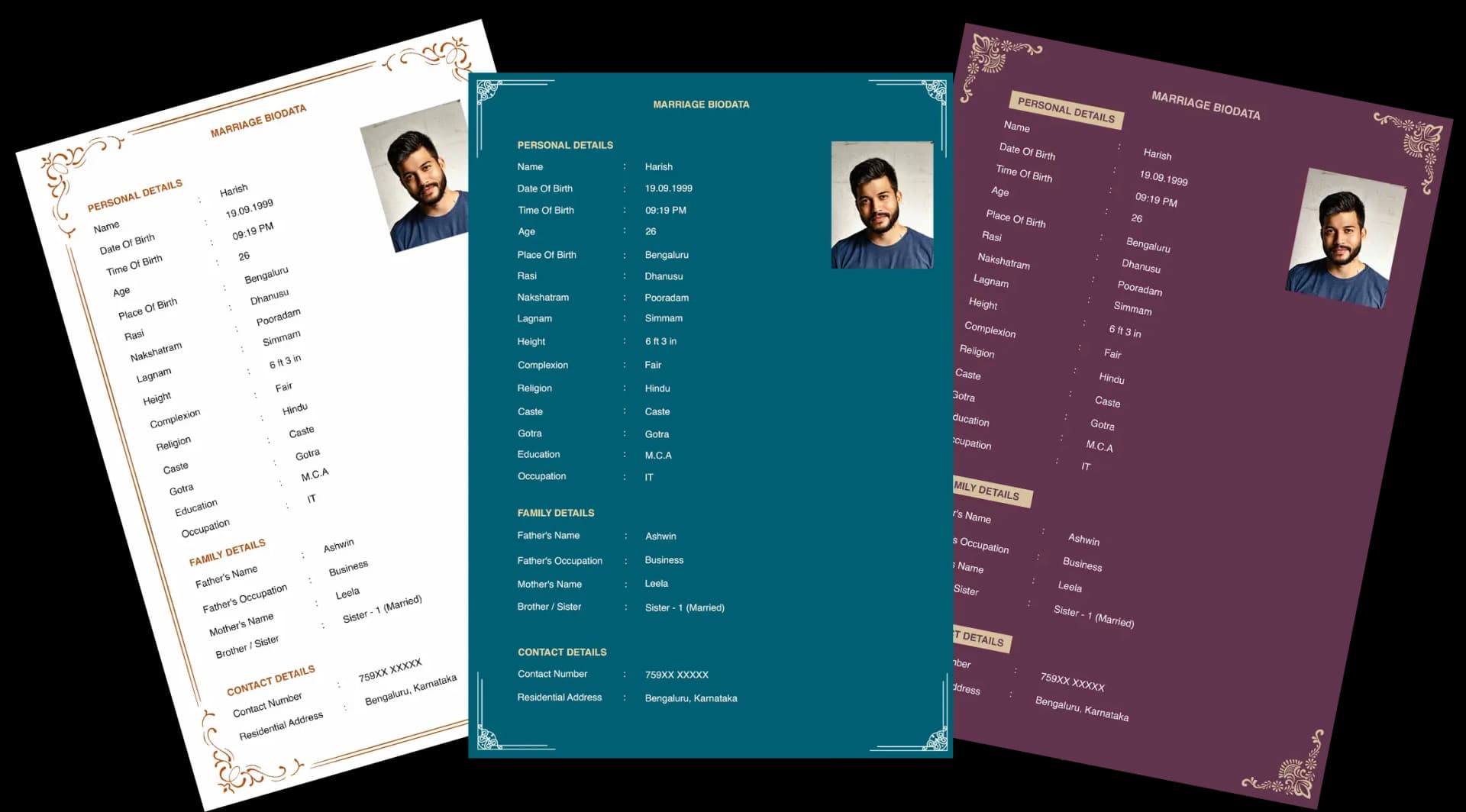Click the residential address Bengaluru, Karnataka on the teal template

click(690, 698)
